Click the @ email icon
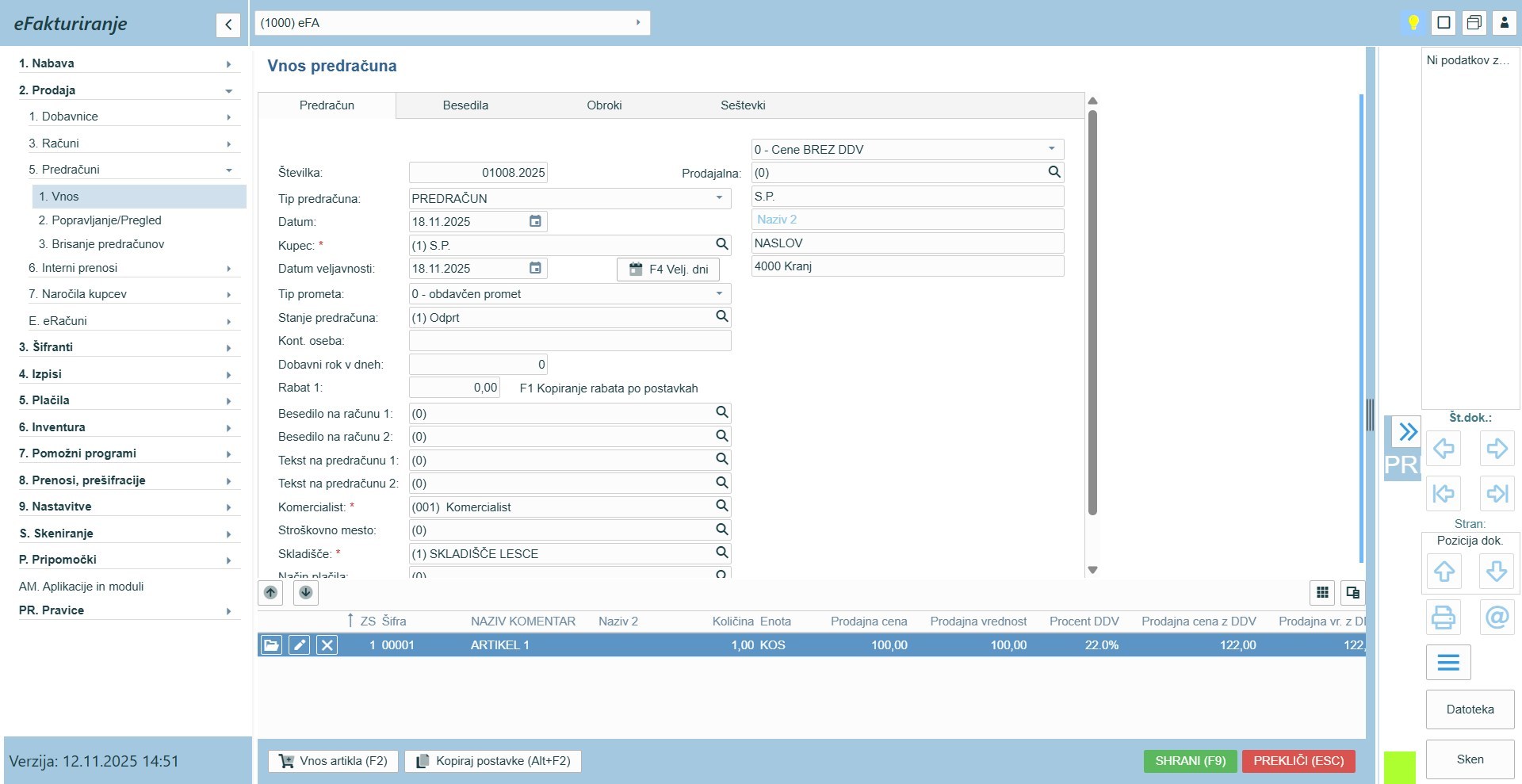 (1497, 617)
